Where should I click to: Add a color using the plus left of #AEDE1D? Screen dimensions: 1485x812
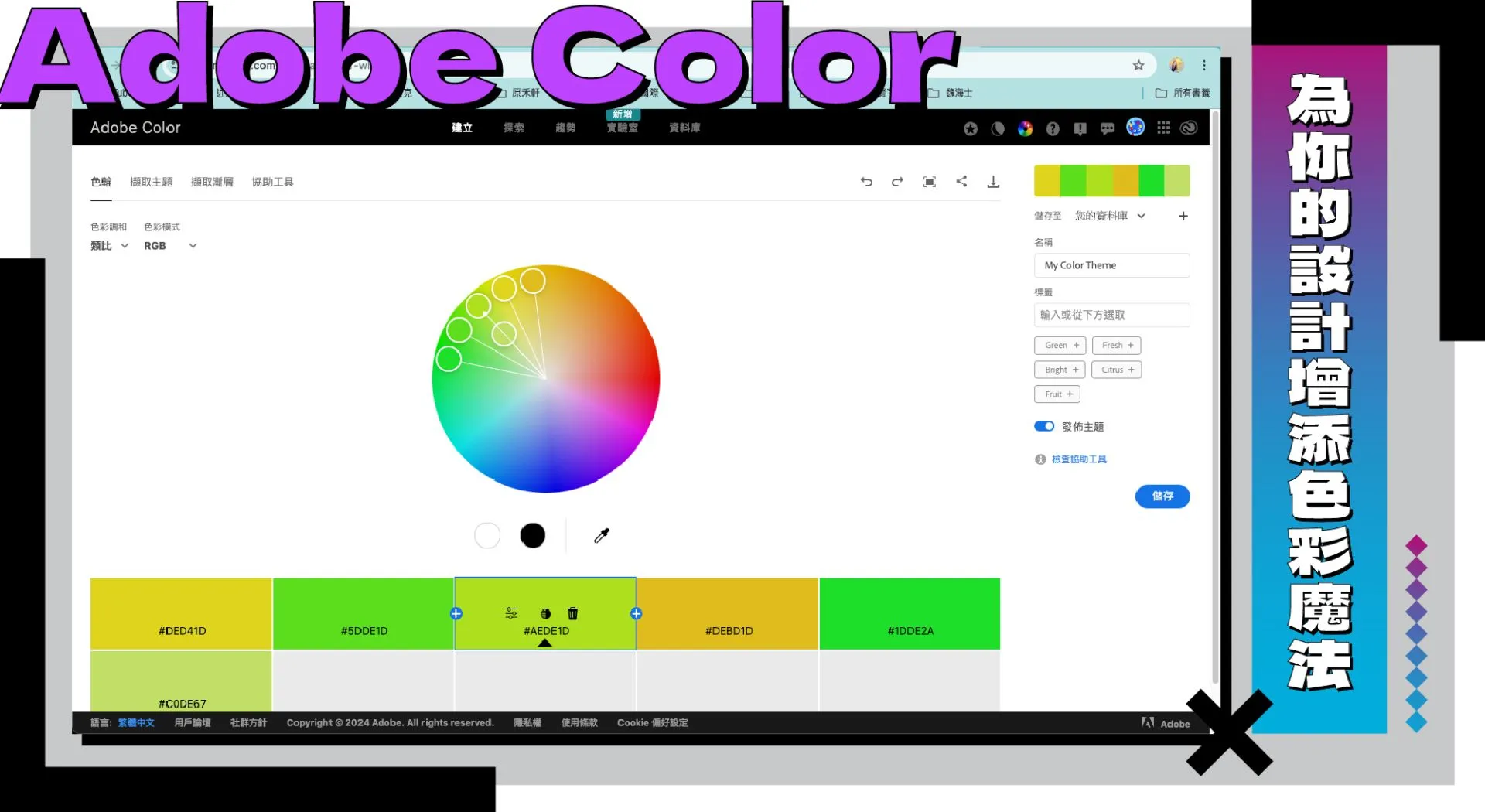tap(456, 613)
